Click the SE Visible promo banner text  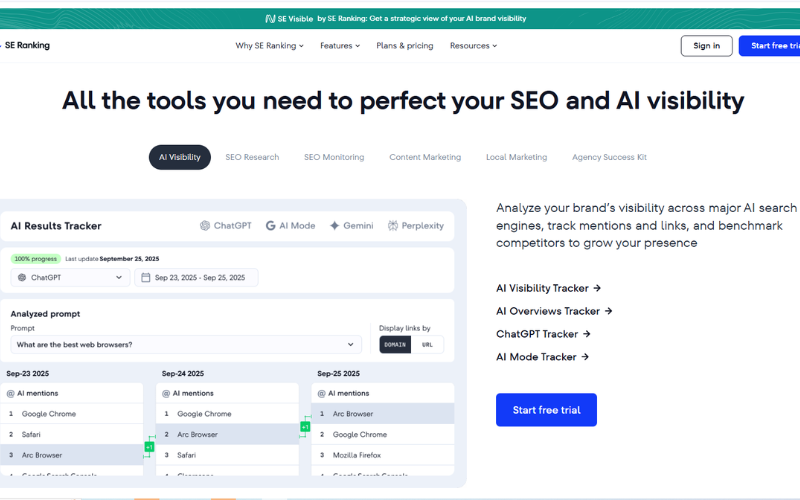click(422, 18)
